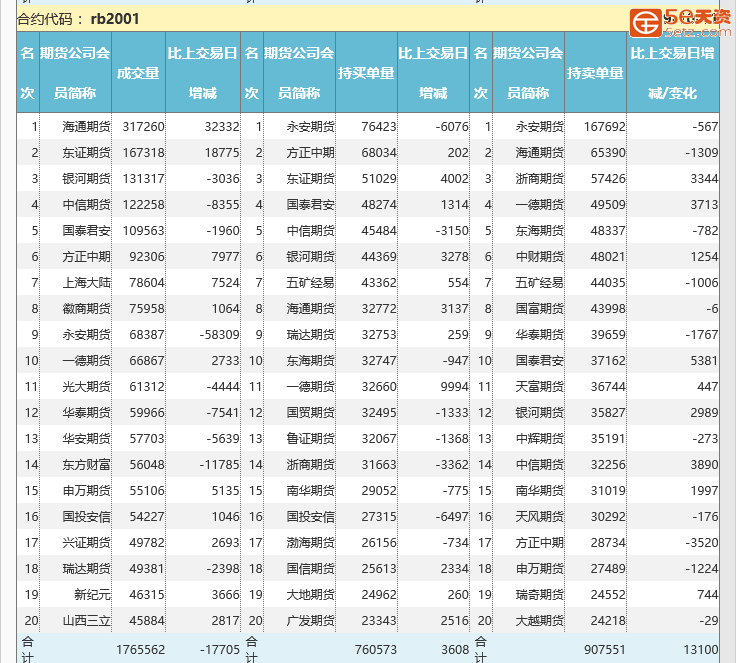The height and width of the screenshot is (663, 737).
Task: Click the 渤海期货 company name
Action: [311, 543]
